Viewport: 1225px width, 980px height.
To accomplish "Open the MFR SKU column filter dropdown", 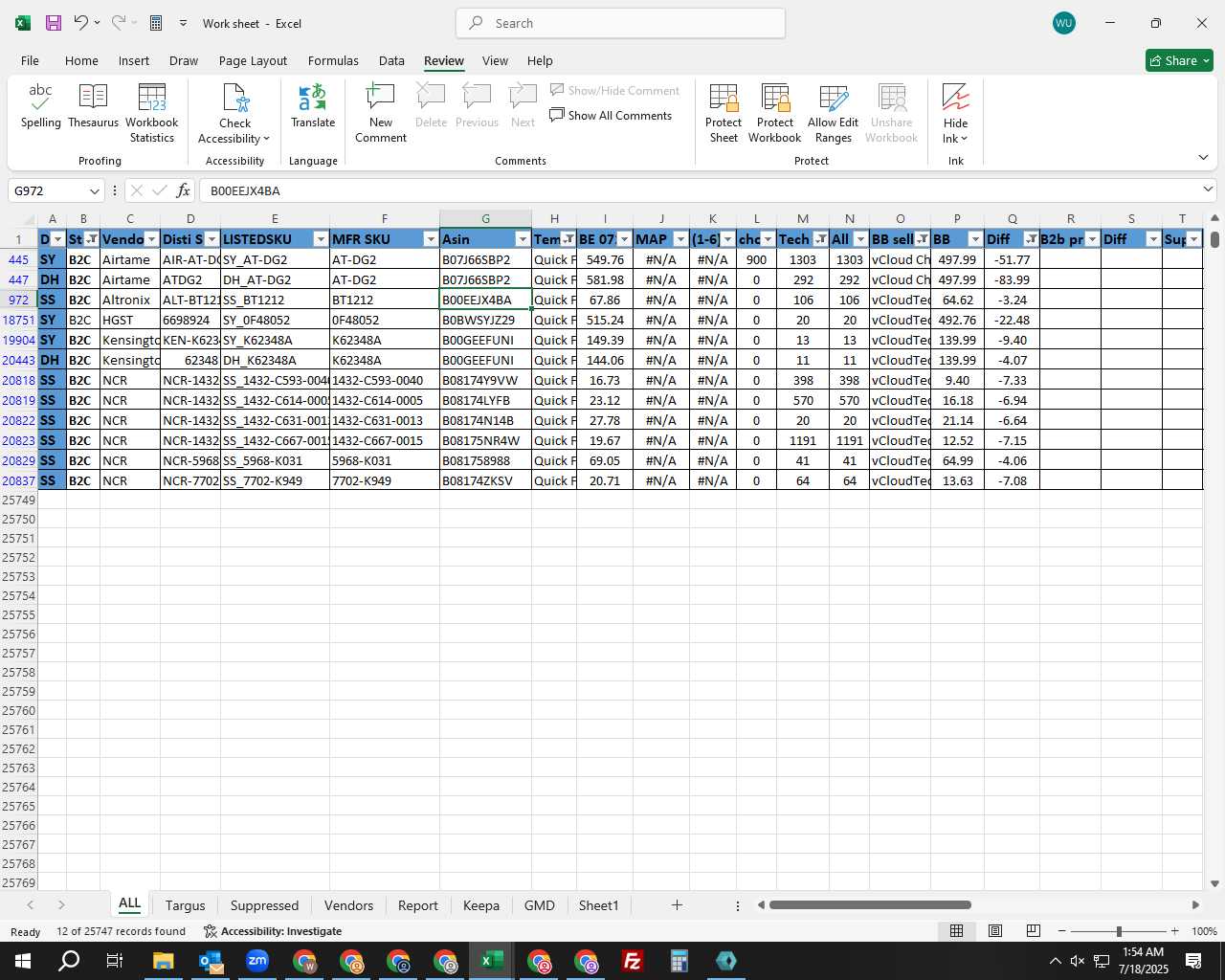I will pyautogui.click(x=431, y=239).
